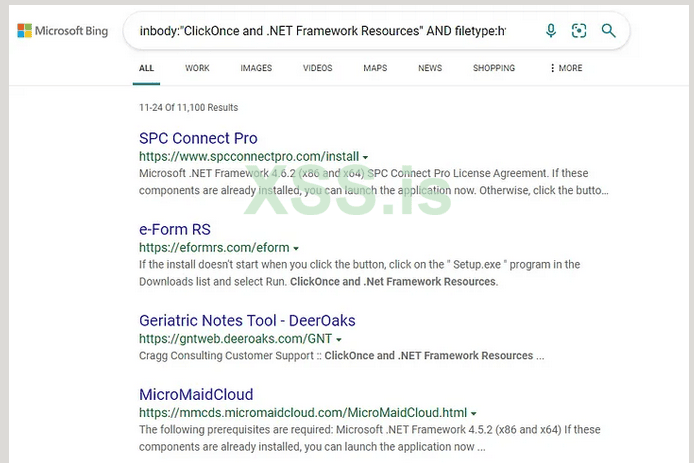Switch to the WORK tab

pos(197,68)
